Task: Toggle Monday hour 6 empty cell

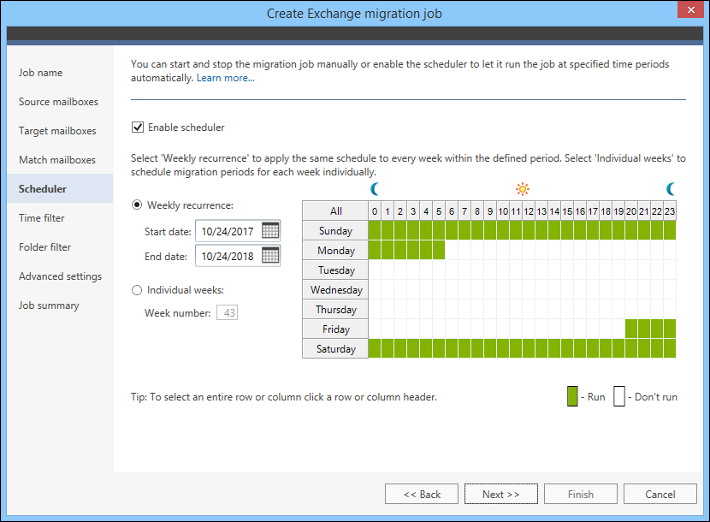Action: pyautogui.click(x=451, y=250)
